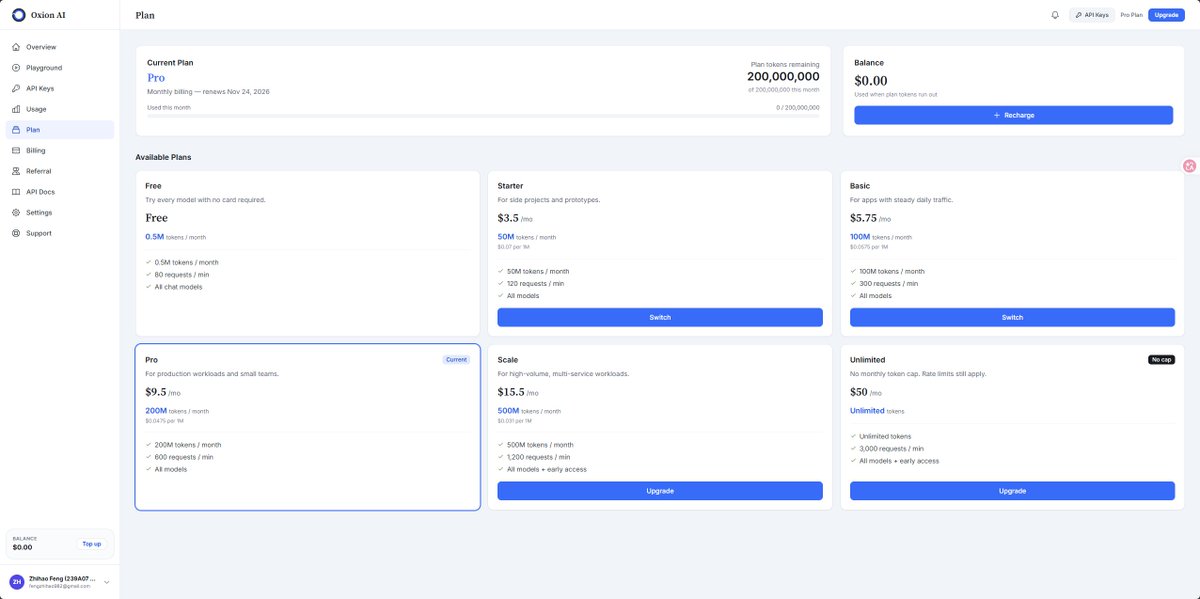
Task: Expand the Zhihao Feng account menu chevron
Action: [x=106, y=581]
